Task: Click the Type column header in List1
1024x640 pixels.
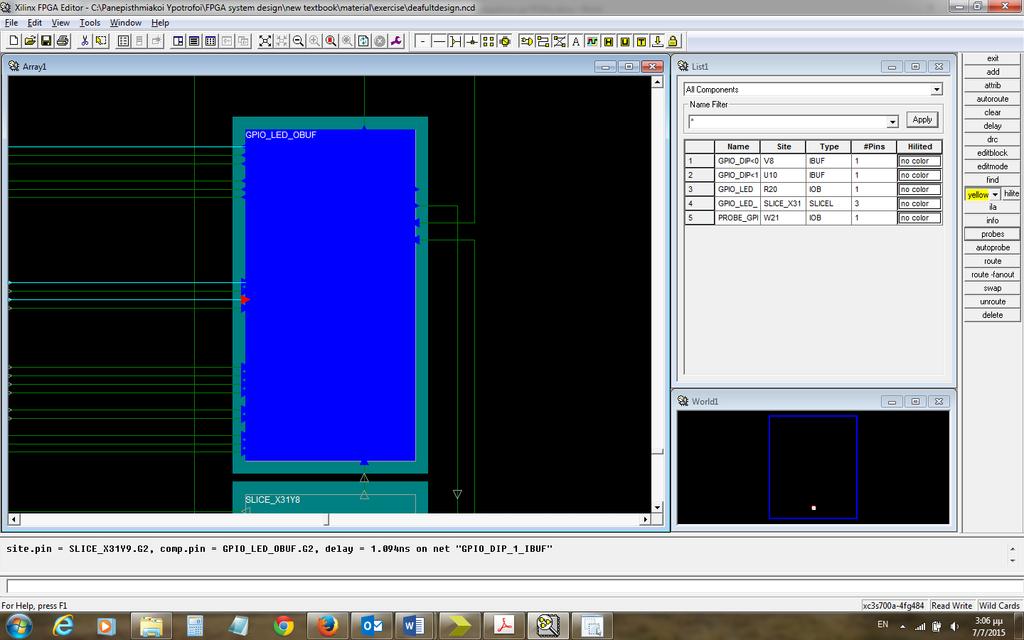Action: coord(828,146)
